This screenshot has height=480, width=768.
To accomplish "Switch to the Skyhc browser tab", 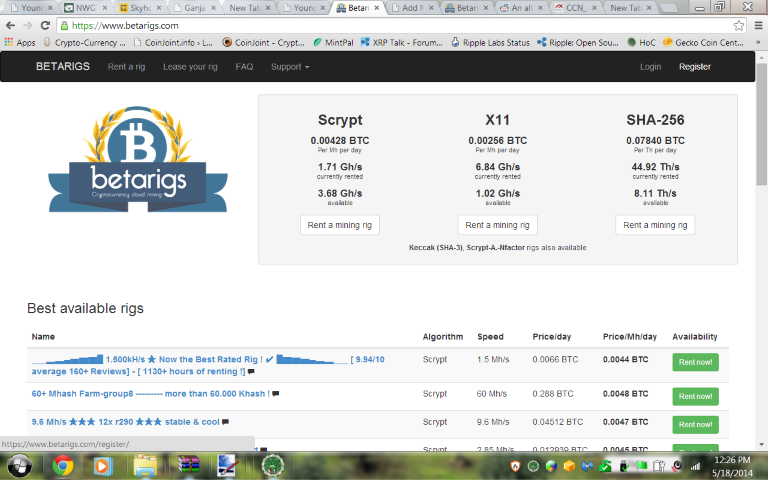I will (140, 8).
